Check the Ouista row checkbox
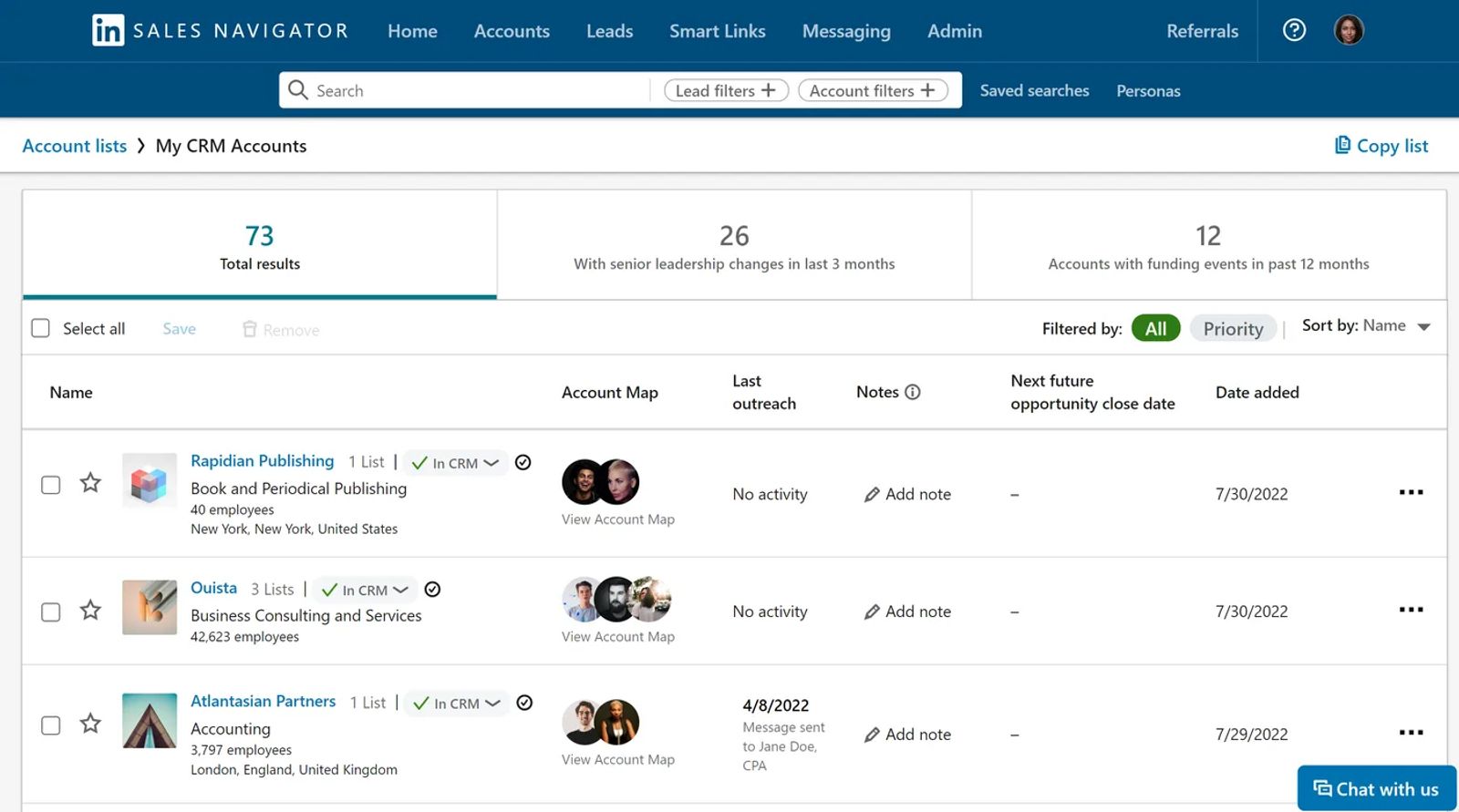This screenshot has width=1459, height=812. 51,612
